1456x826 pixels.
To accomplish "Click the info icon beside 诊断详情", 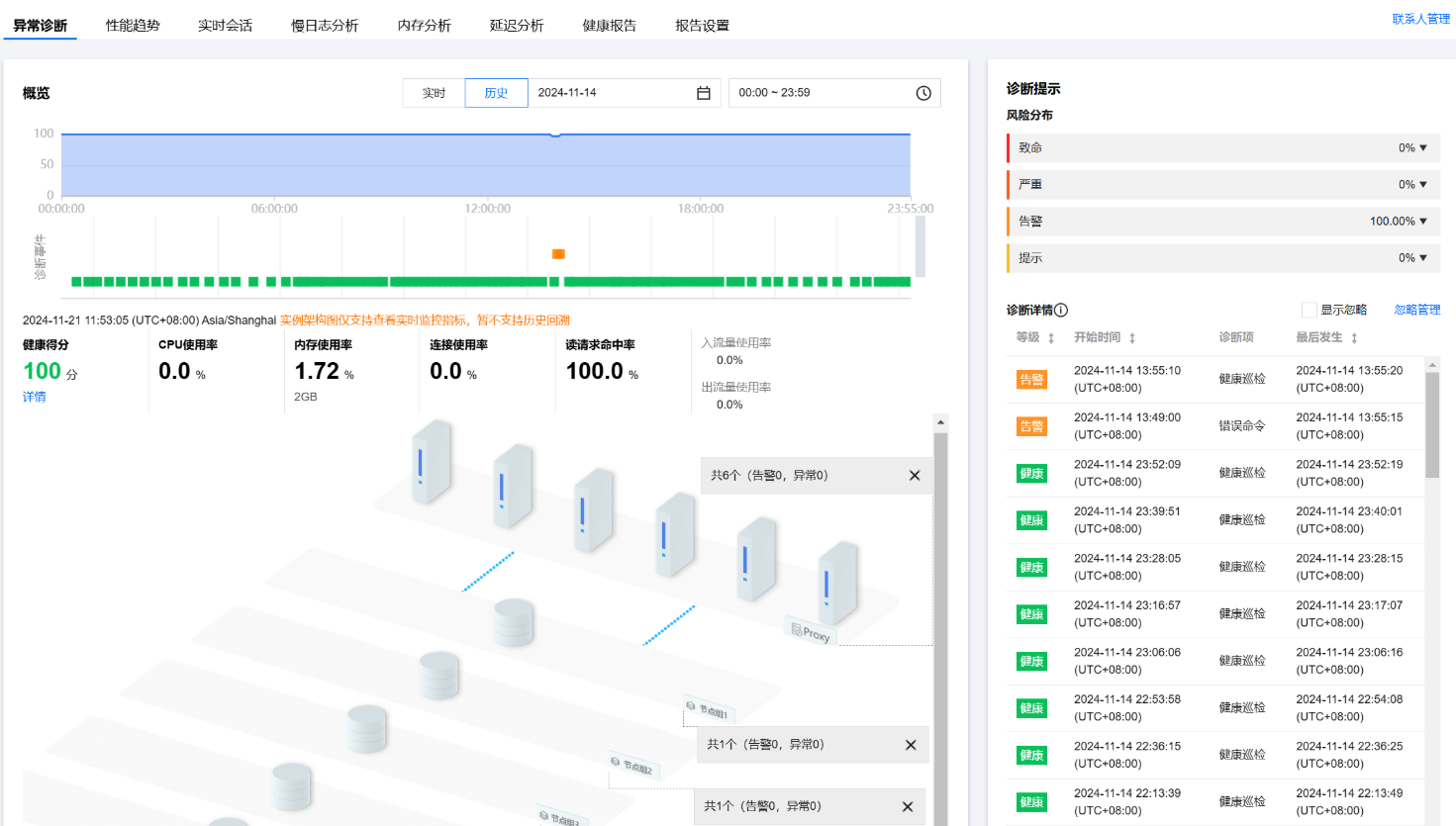I will click(1061, 310).
